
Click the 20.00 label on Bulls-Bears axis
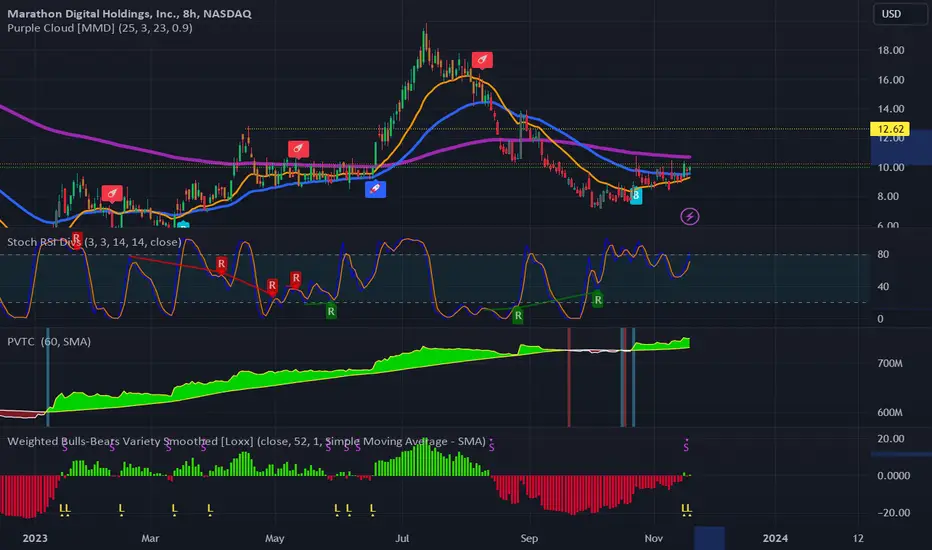click(x=890, y=439)
